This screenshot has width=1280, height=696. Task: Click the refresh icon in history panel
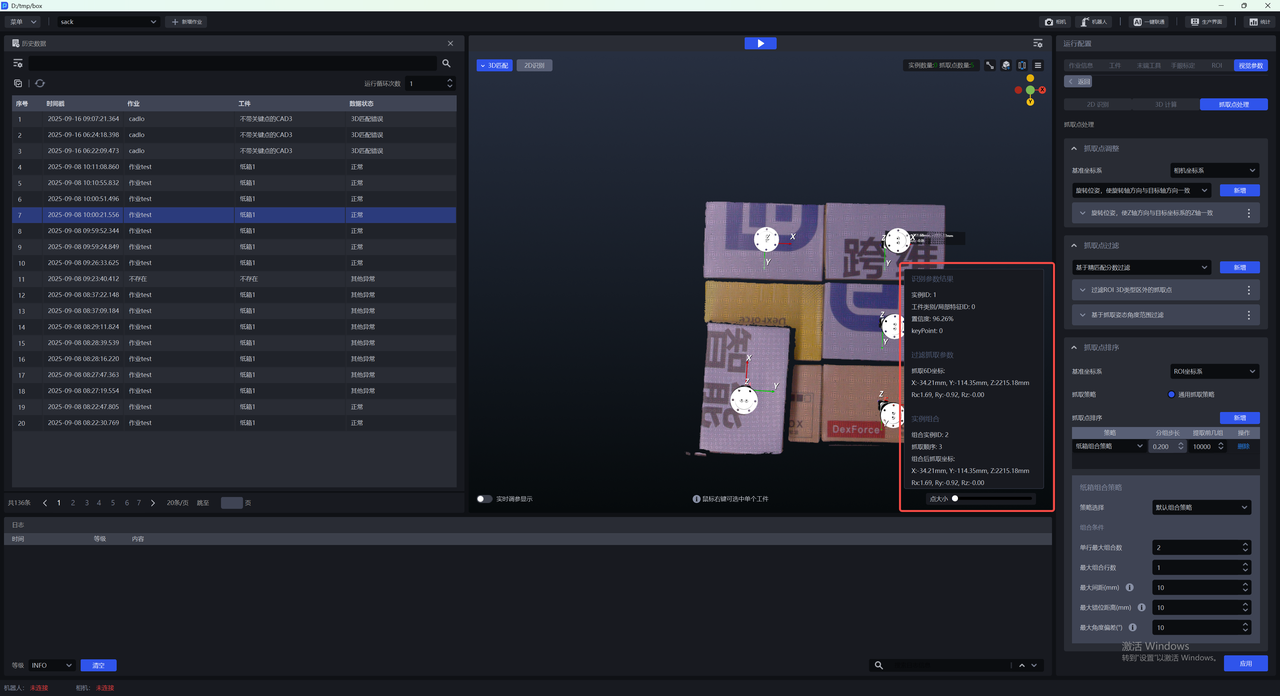[40, 84]
